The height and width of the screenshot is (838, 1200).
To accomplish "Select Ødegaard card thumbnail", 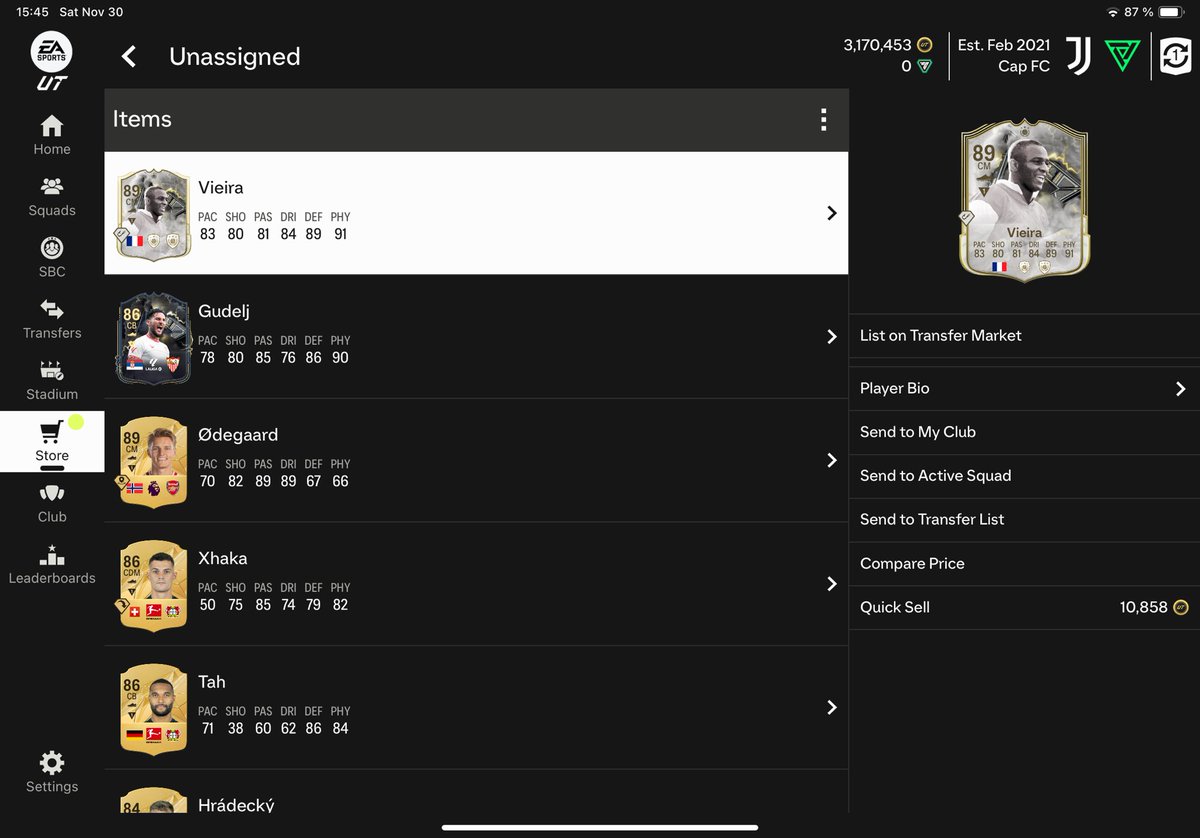I will 153,461.
